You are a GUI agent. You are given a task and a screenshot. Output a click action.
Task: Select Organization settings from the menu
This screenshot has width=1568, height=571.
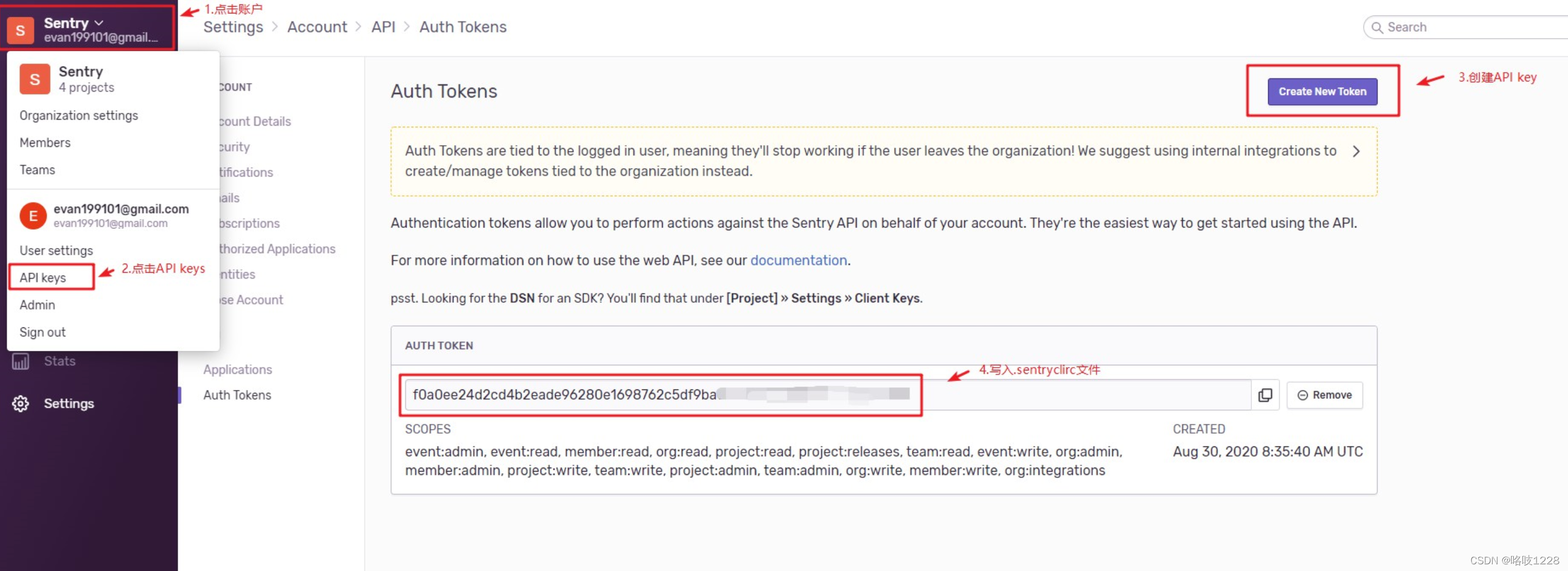(79, 115)
